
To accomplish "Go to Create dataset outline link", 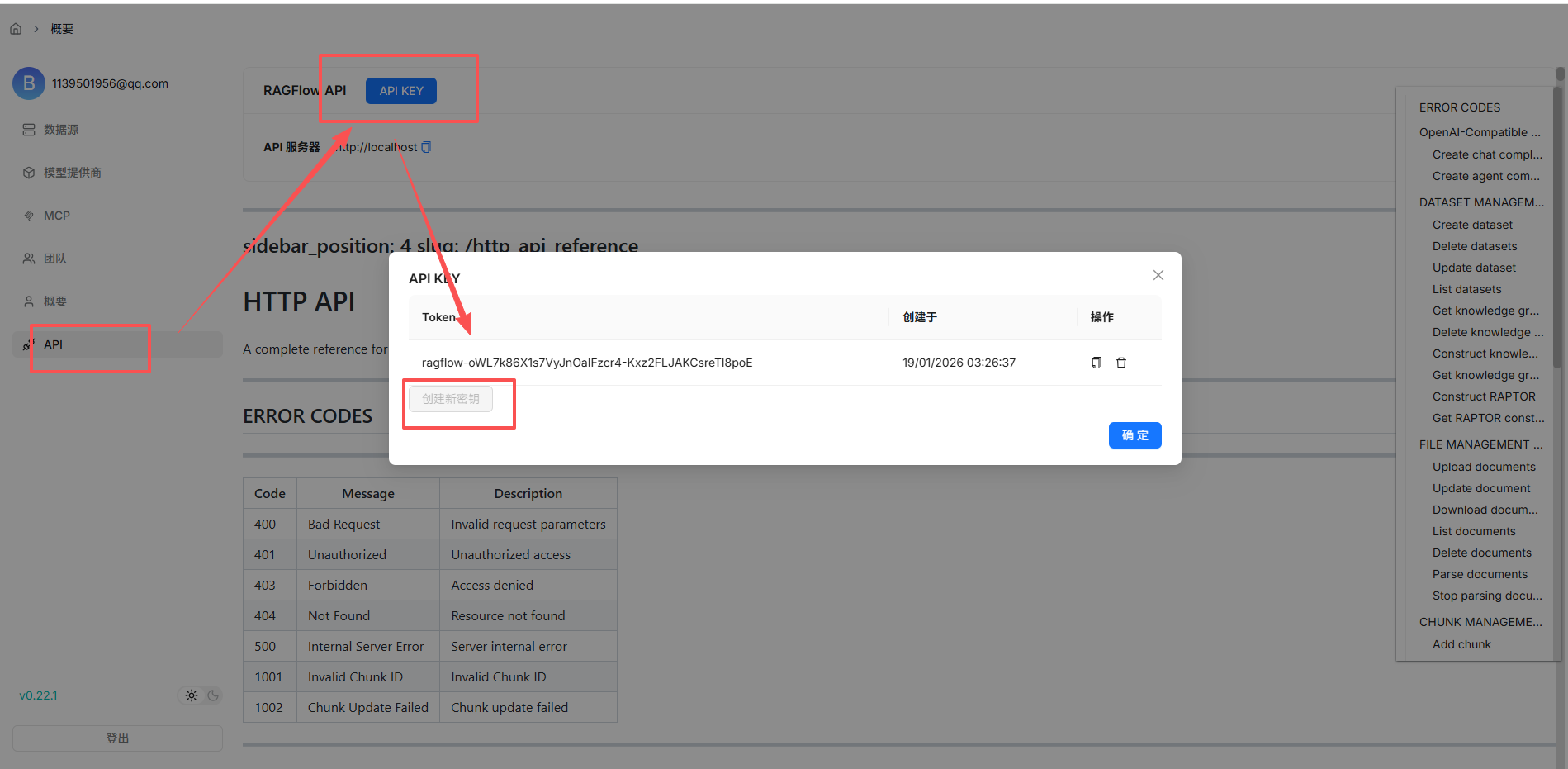I will coord(1472,225).
